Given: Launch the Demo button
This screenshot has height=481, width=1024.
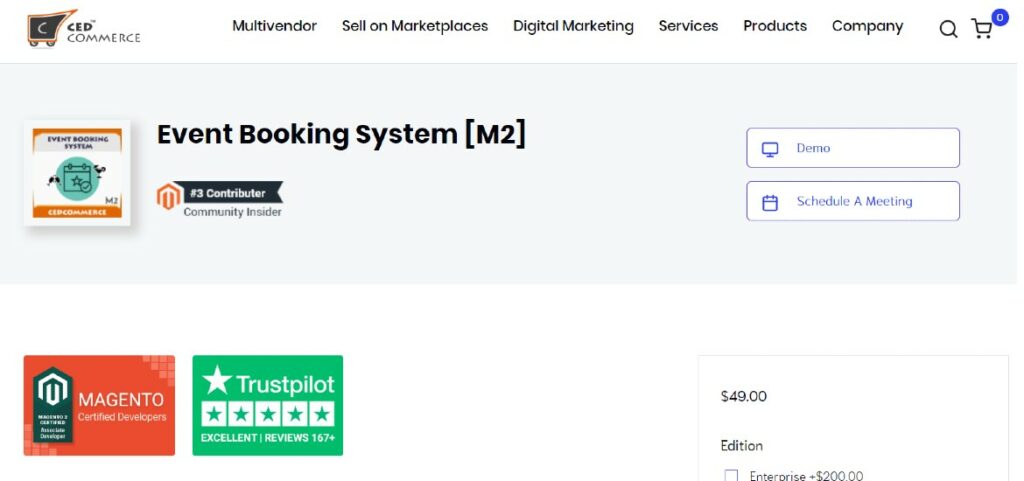Looking at the screenshot, I should tap(853, 148).
